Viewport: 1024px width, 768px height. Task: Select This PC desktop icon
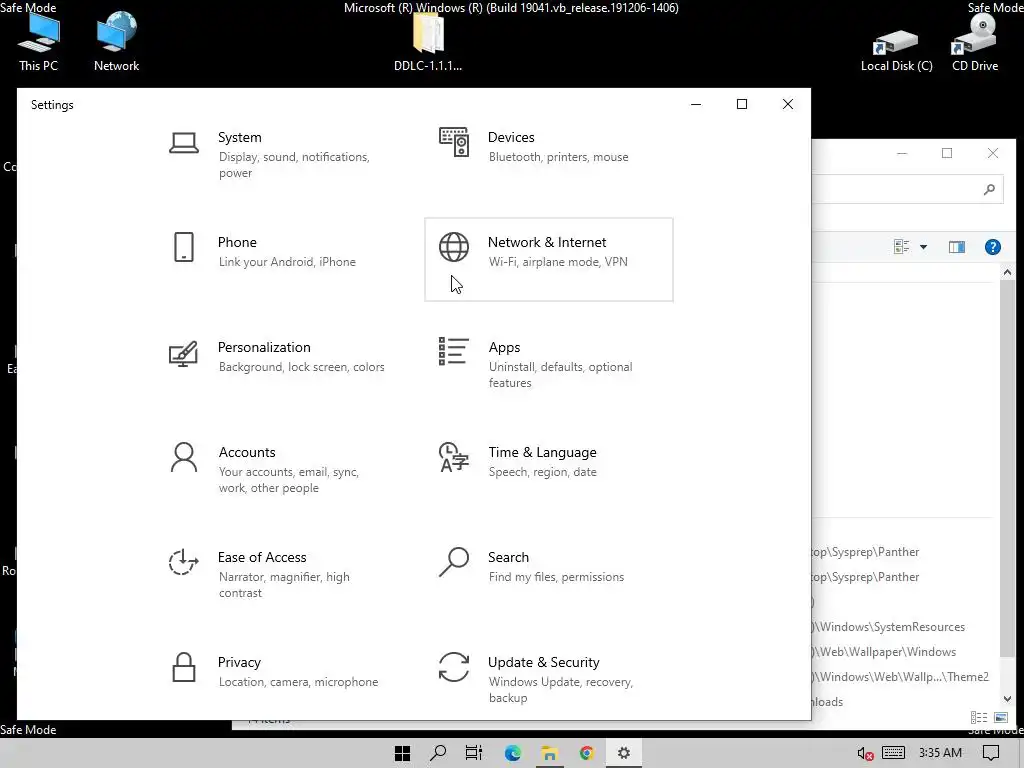[38, 42]
